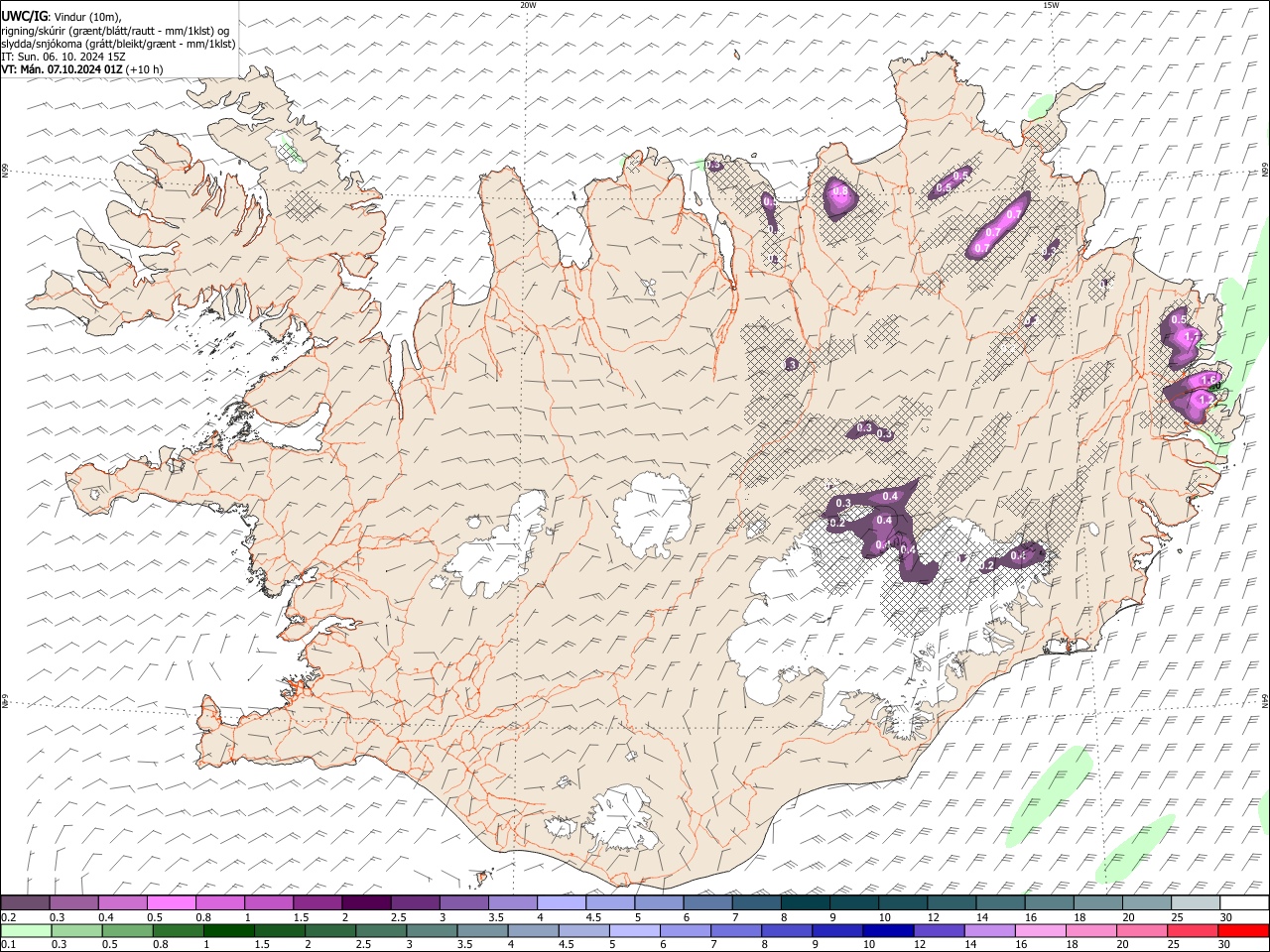Click the 20W longitude label at the top edge

(528, 5)
